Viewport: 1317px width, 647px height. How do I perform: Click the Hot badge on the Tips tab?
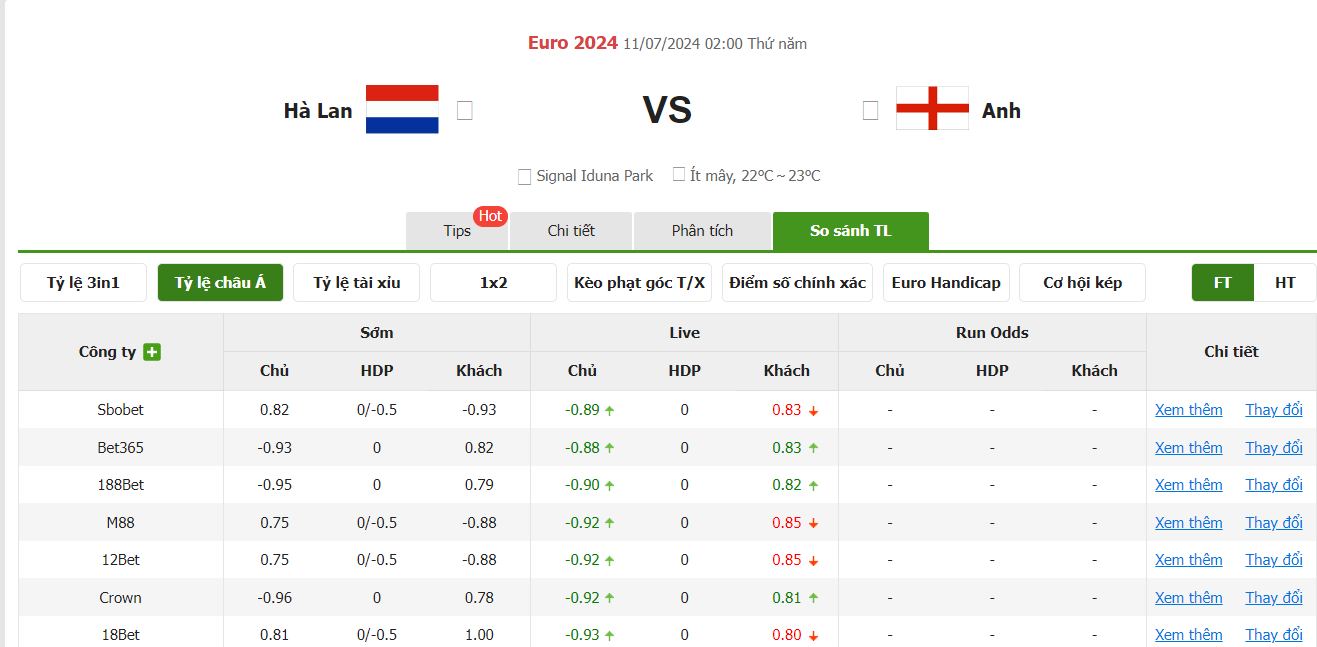click(x=491, y=216)
